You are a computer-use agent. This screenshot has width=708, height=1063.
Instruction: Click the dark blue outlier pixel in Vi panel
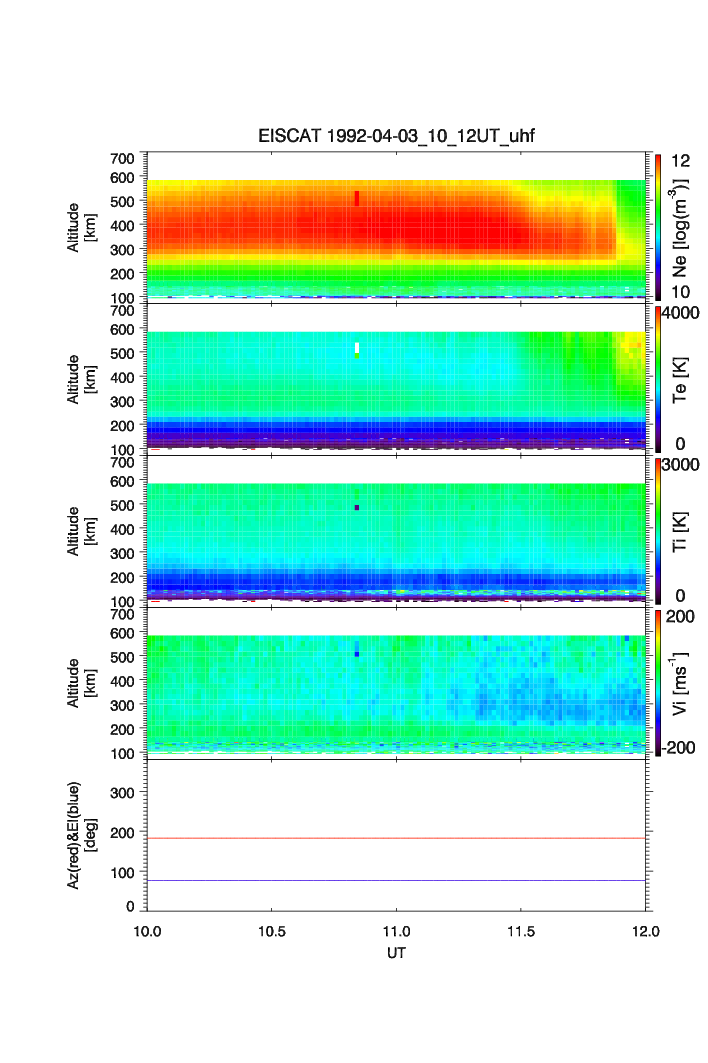tap(357, 654)
